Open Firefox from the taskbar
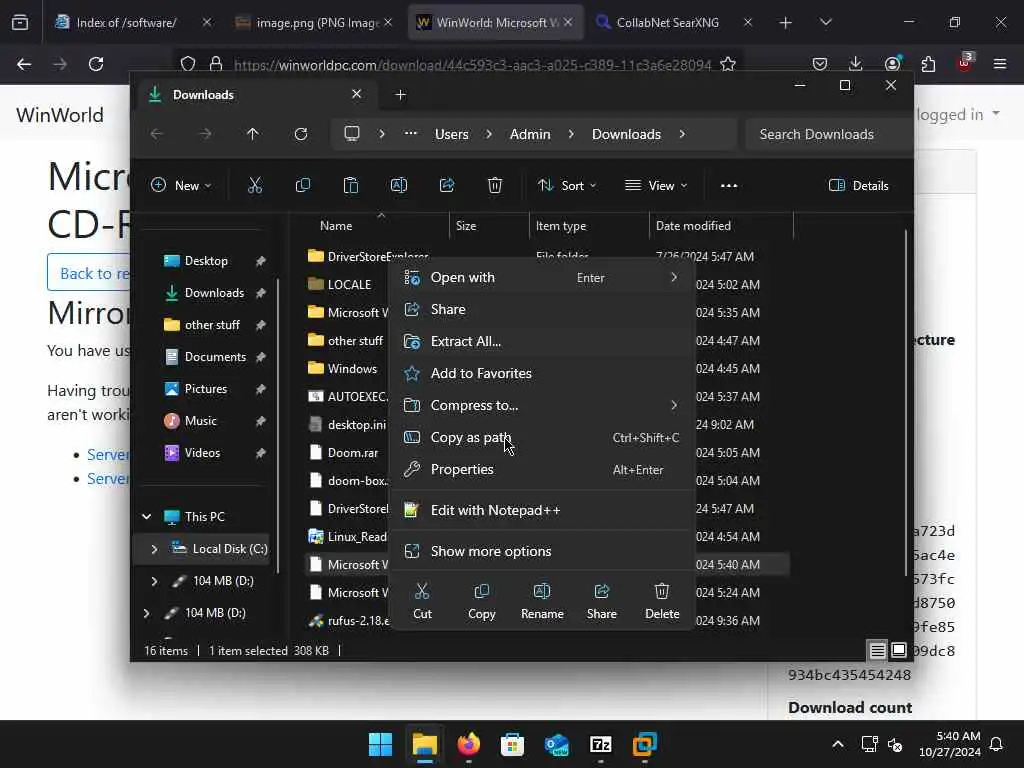The width and height of the screenshot is (1024, 768). [468, 744]
